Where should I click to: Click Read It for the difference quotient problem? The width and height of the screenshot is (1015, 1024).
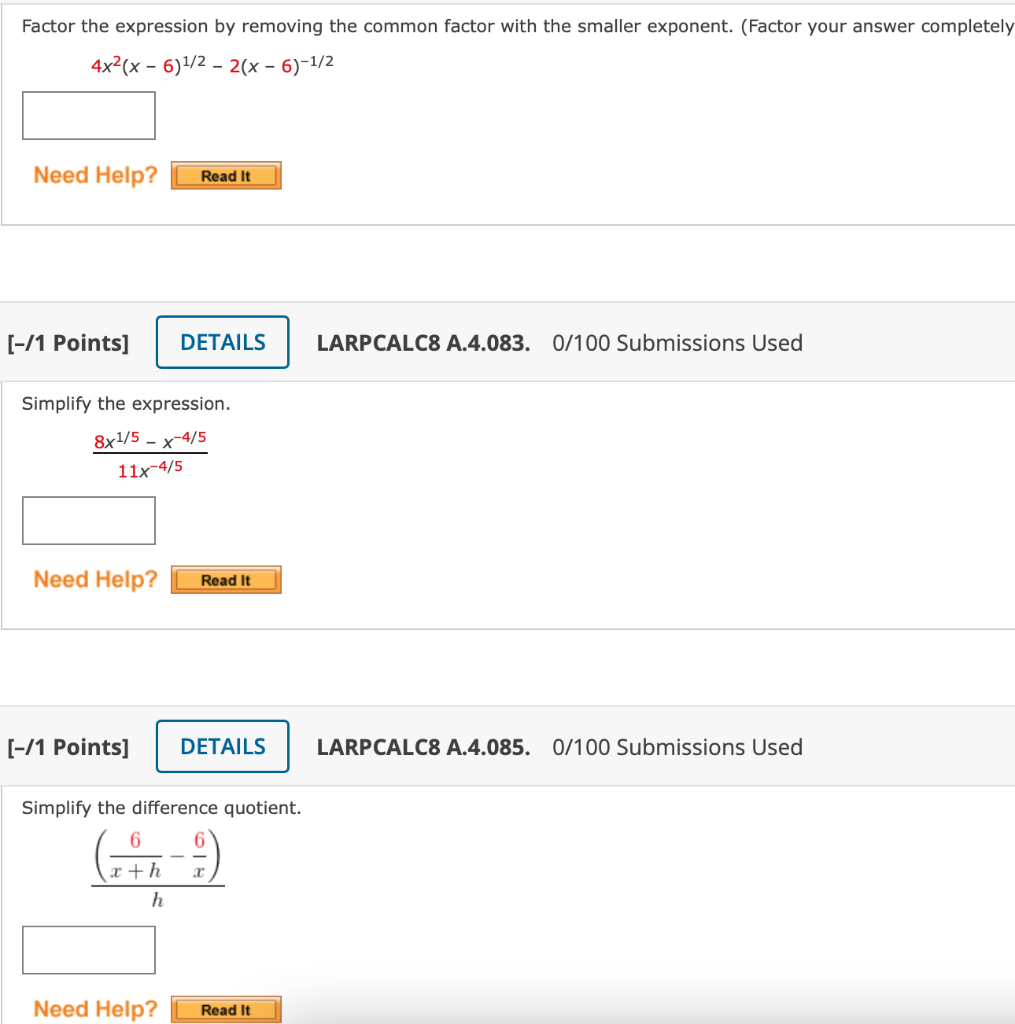tap(225, 1009)
